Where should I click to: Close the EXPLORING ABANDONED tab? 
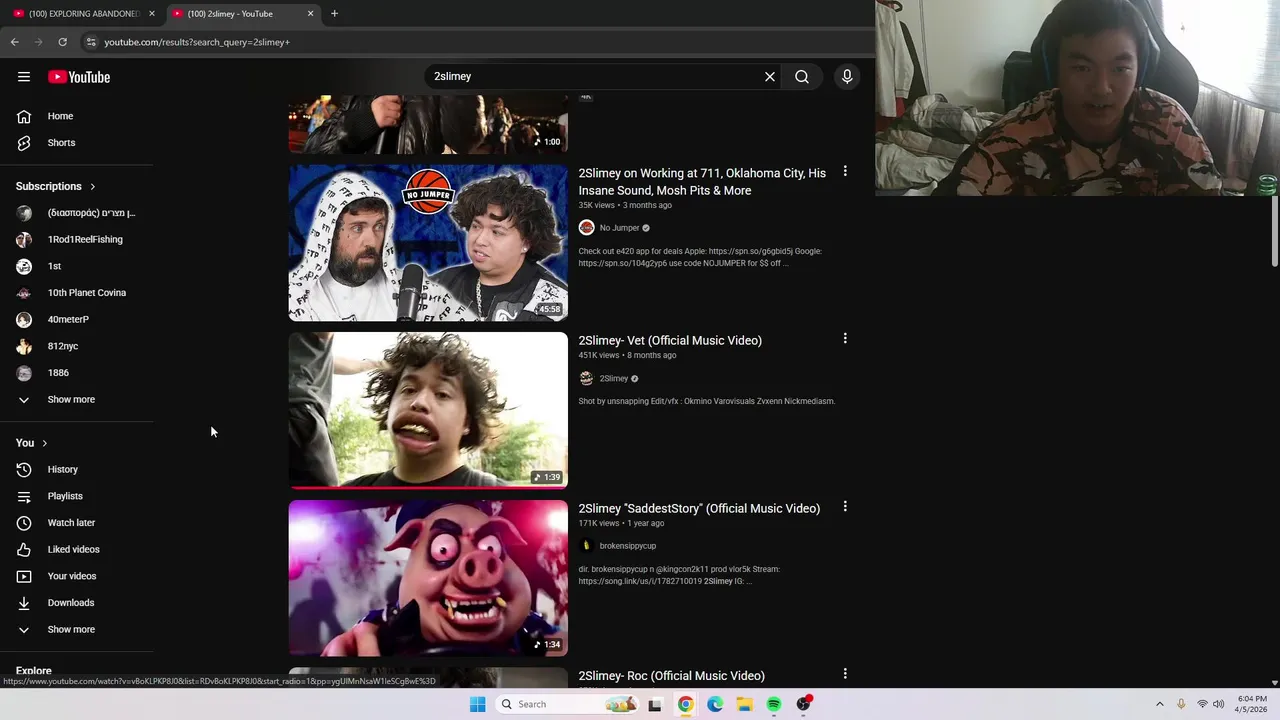(x=152, y=14)
